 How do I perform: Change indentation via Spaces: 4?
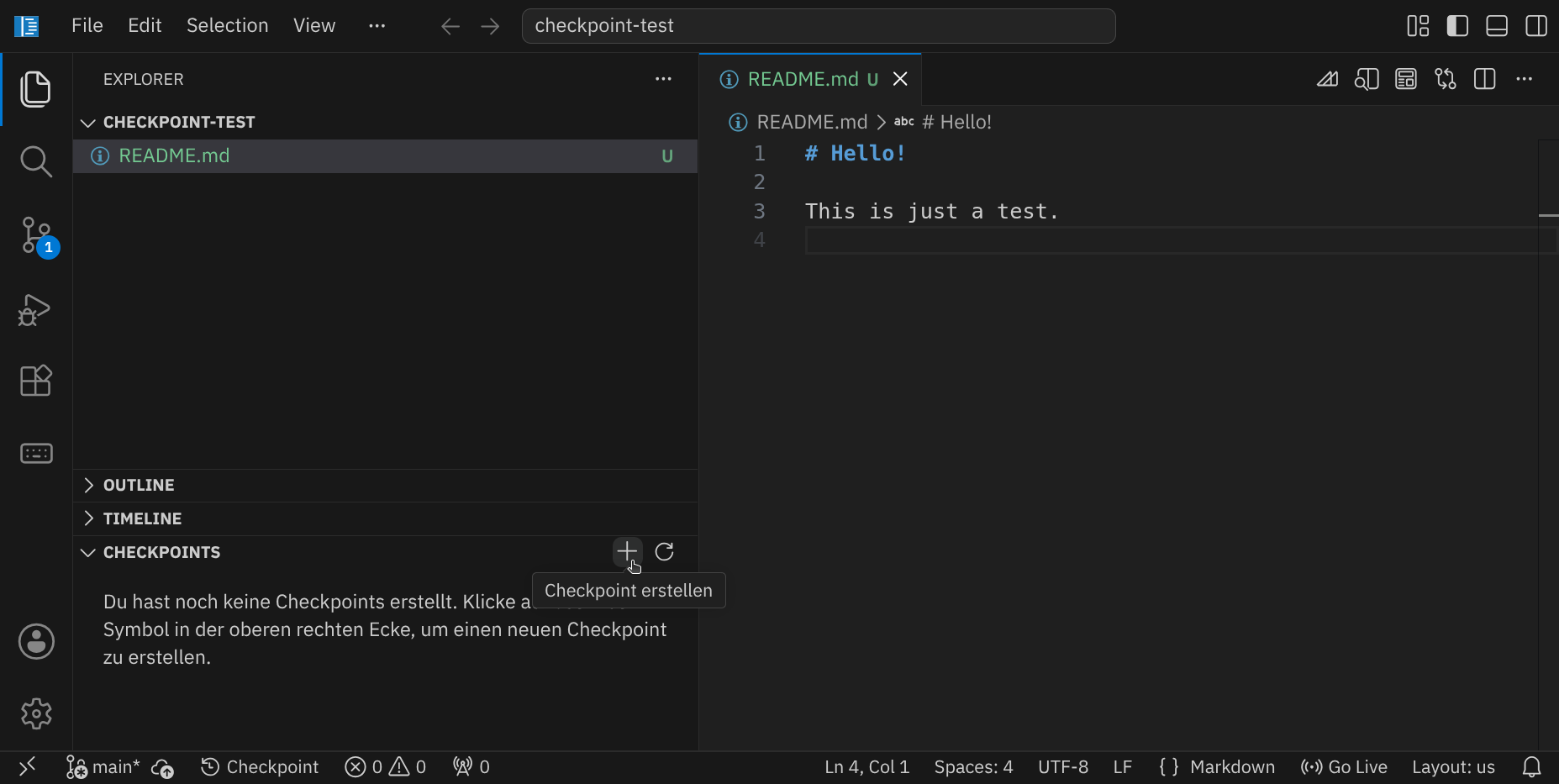point(973,766)
